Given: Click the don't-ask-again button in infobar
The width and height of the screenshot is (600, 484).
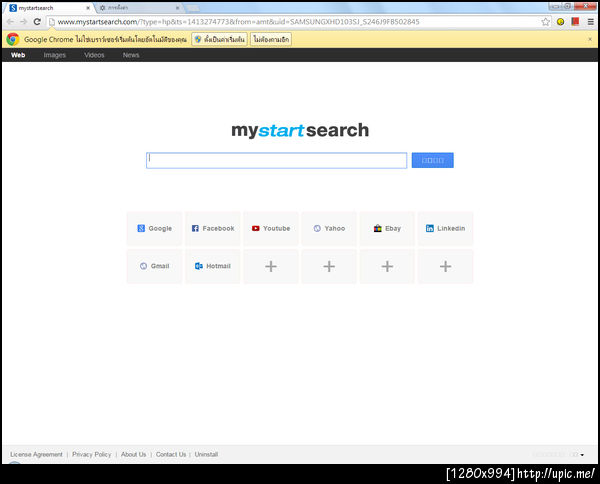Looking at the screenshot, I should (x=271, y=39).
